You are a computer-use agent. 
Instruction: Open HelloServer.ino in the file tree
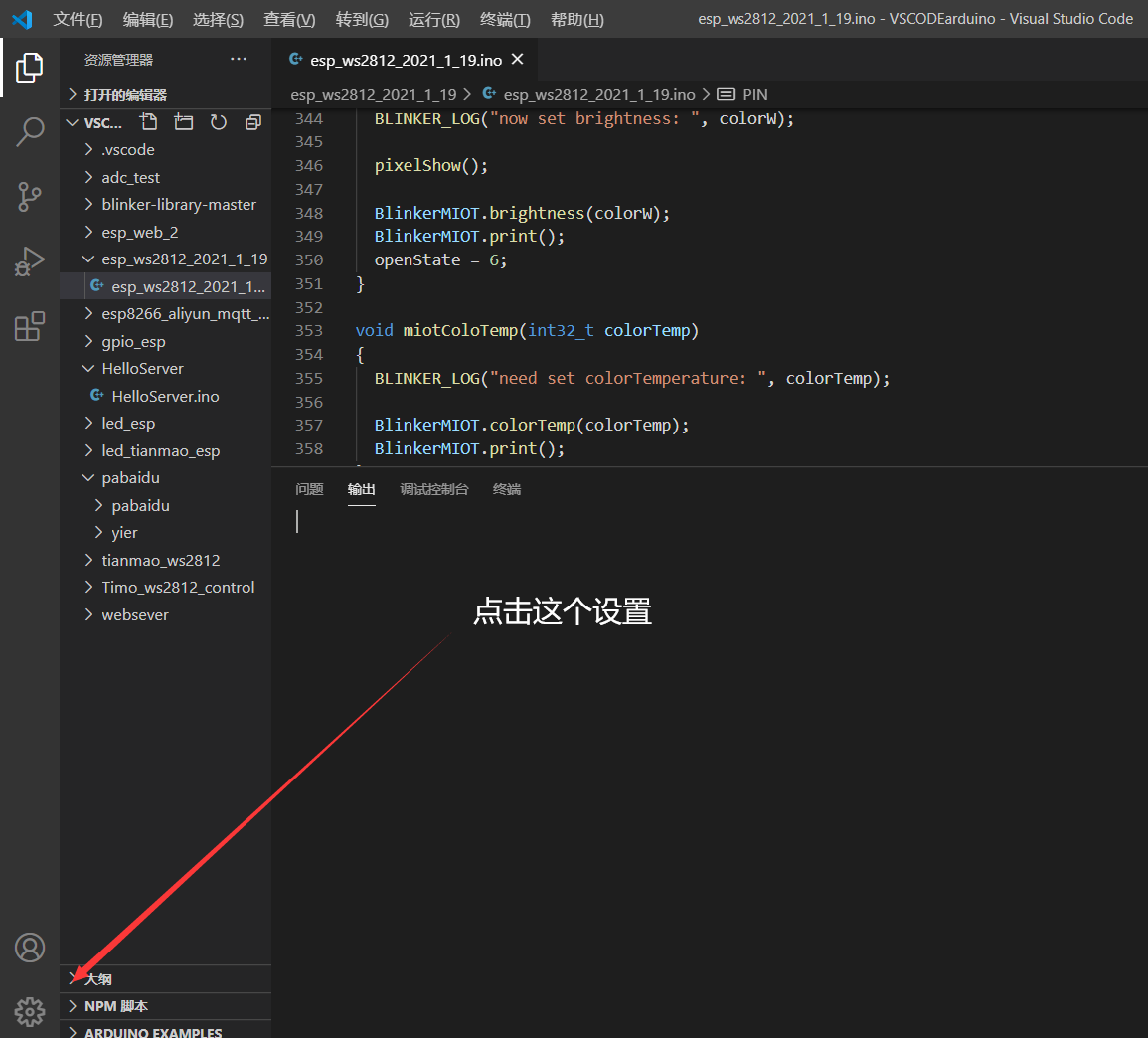pos(165,397)
